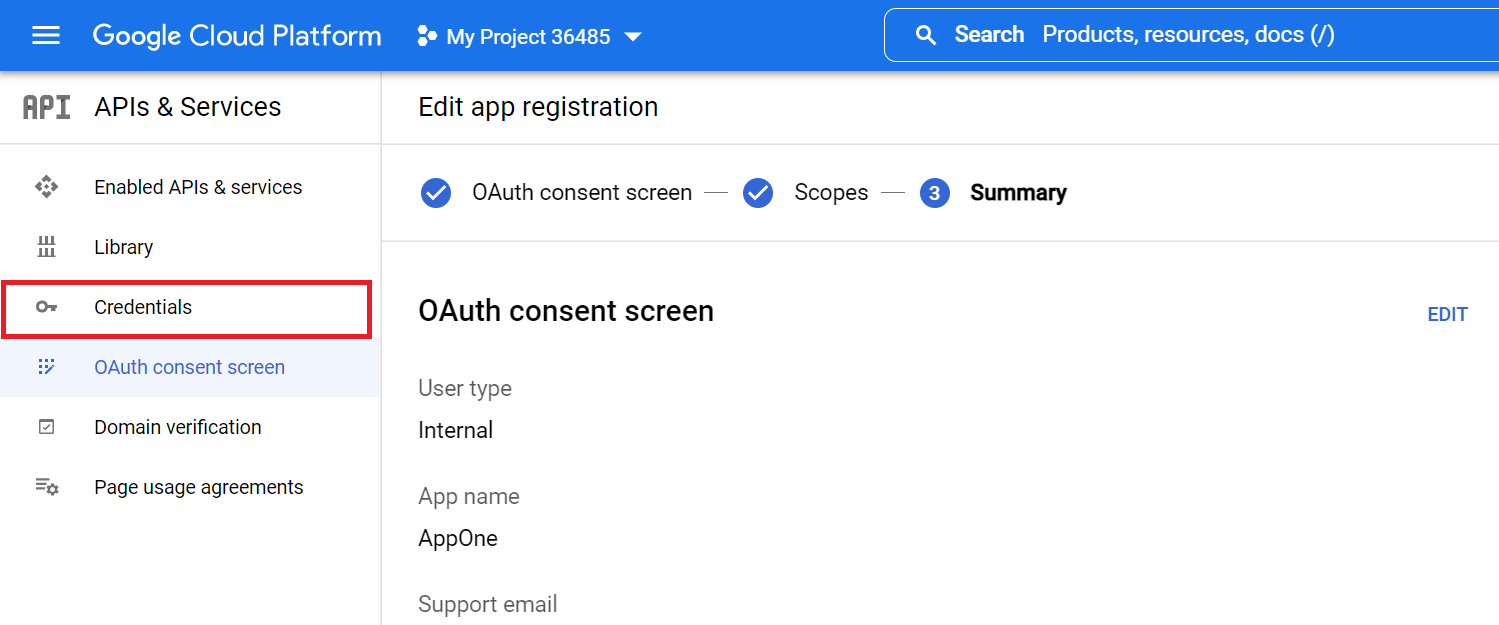This screenshot has height=625, width=1499.
Task: Click the OAuth consent screen sidebar icon
Action: click(46, 367)
